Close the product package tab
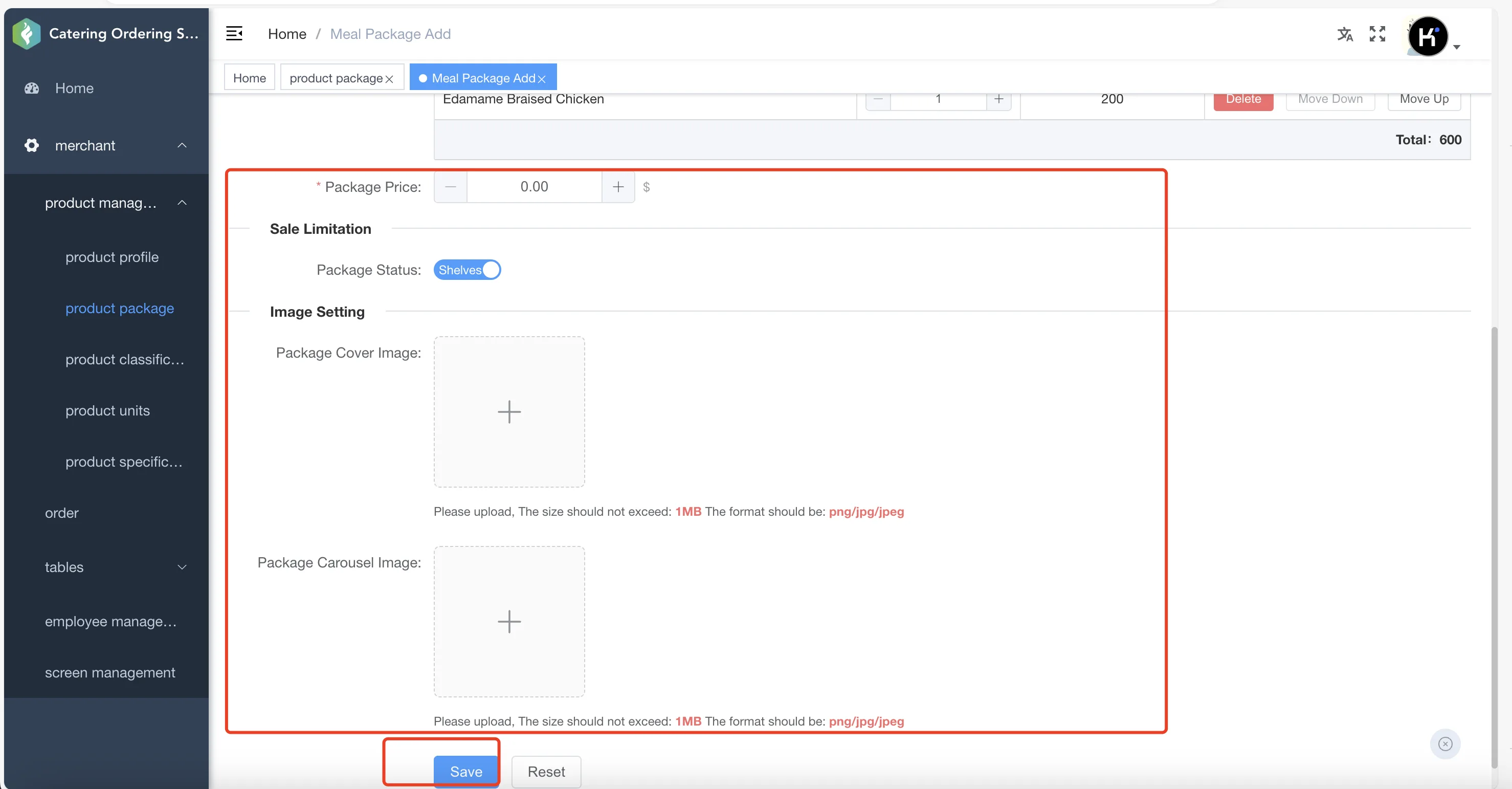1512x789 pixels. tap(389, 79)
